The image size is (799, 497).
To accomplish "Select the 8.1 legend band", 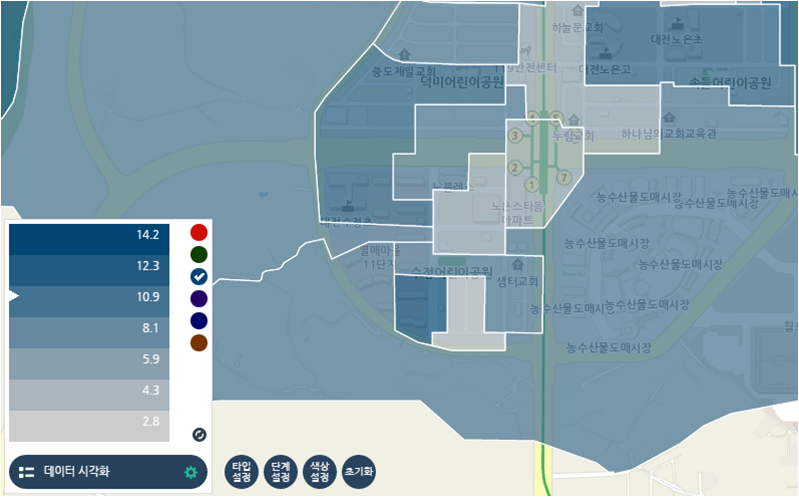I will point(89,332).
